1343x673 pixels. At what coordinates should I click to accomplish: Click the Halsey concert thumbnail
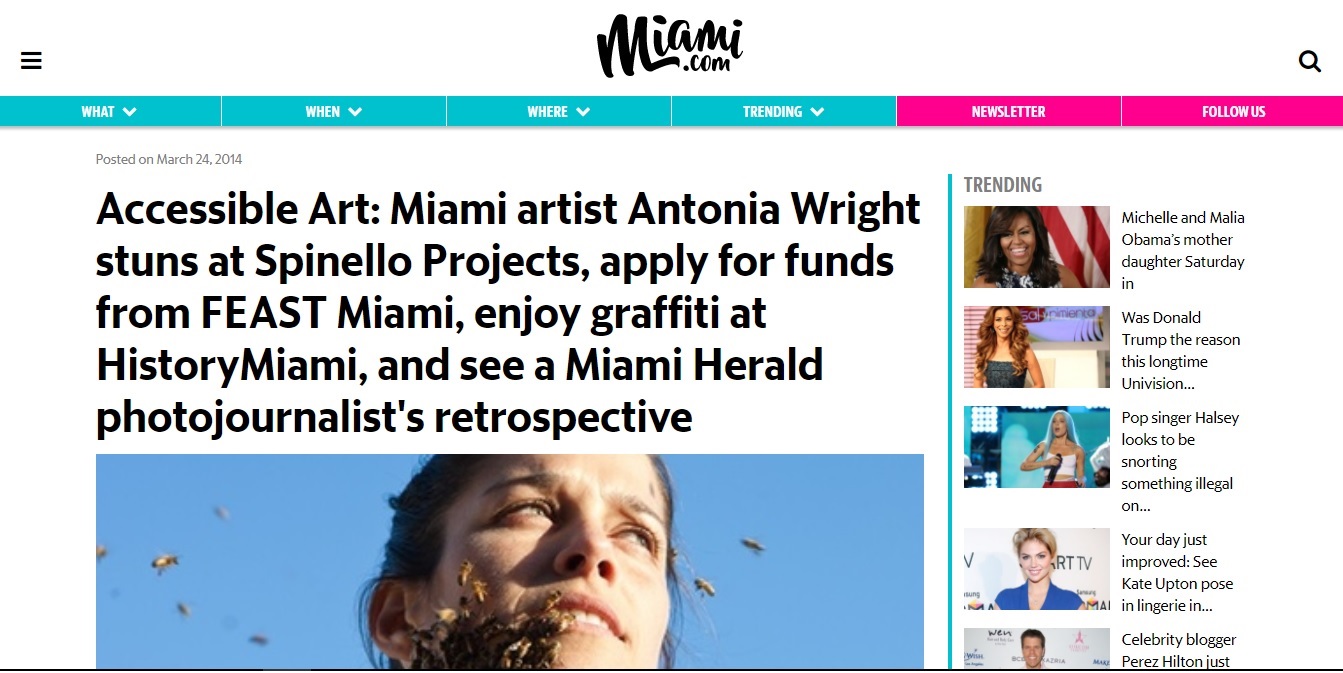point(1037,447)
